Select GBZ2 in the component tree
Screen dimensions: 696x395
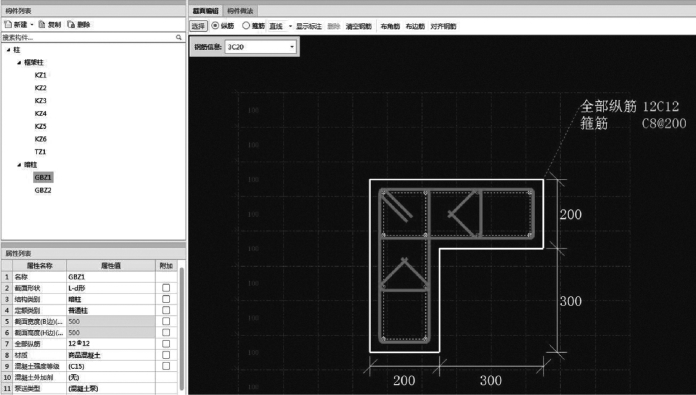click(43, 190)
